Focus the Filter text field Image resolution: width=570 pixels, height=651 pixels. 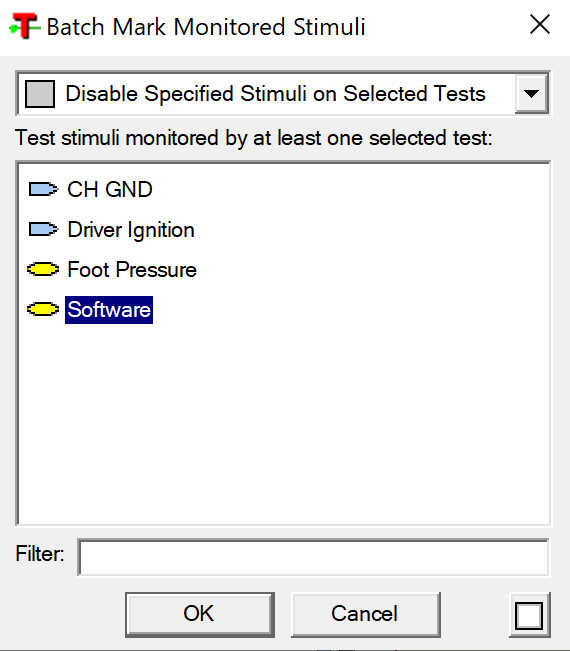coord(313,558)
